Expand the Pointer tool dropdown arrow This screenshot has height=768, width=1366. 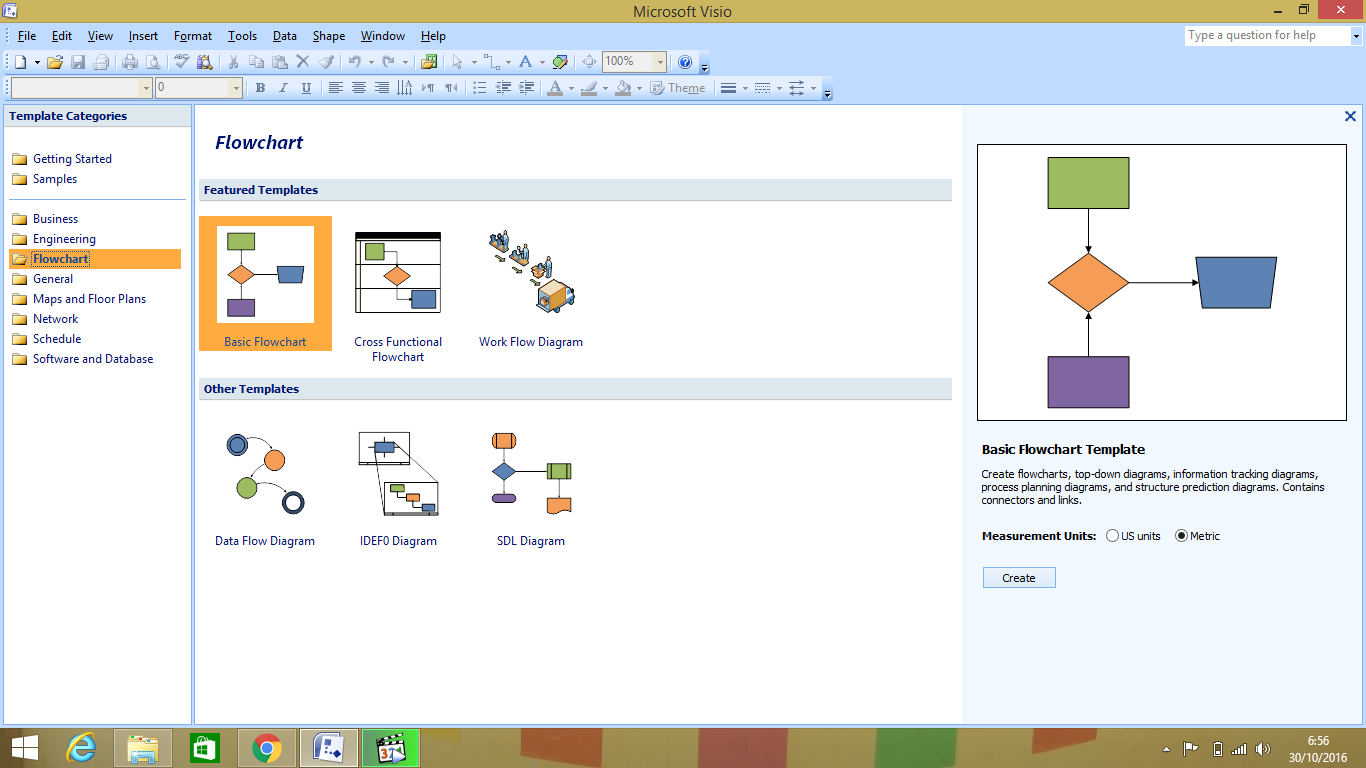tap(474, 62)
